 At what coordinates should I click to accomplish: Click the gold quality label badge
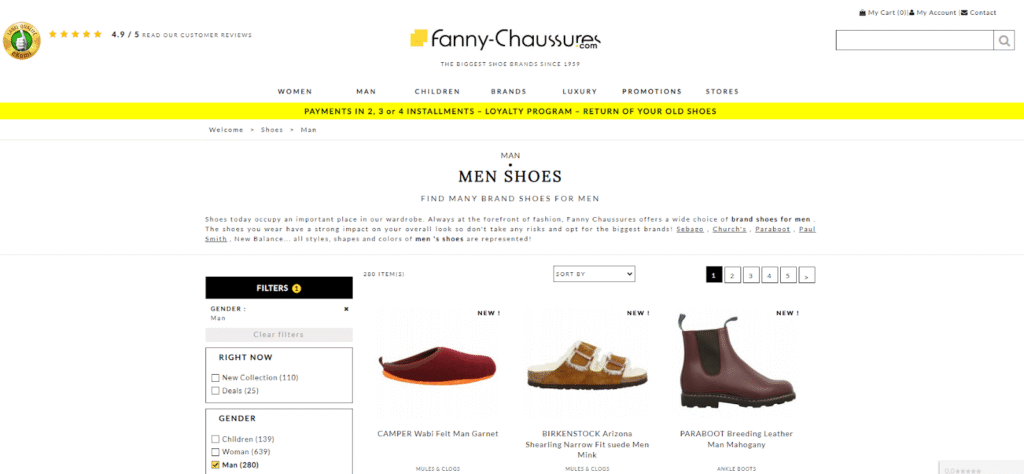pyautogui.click(x=22, y=40)
